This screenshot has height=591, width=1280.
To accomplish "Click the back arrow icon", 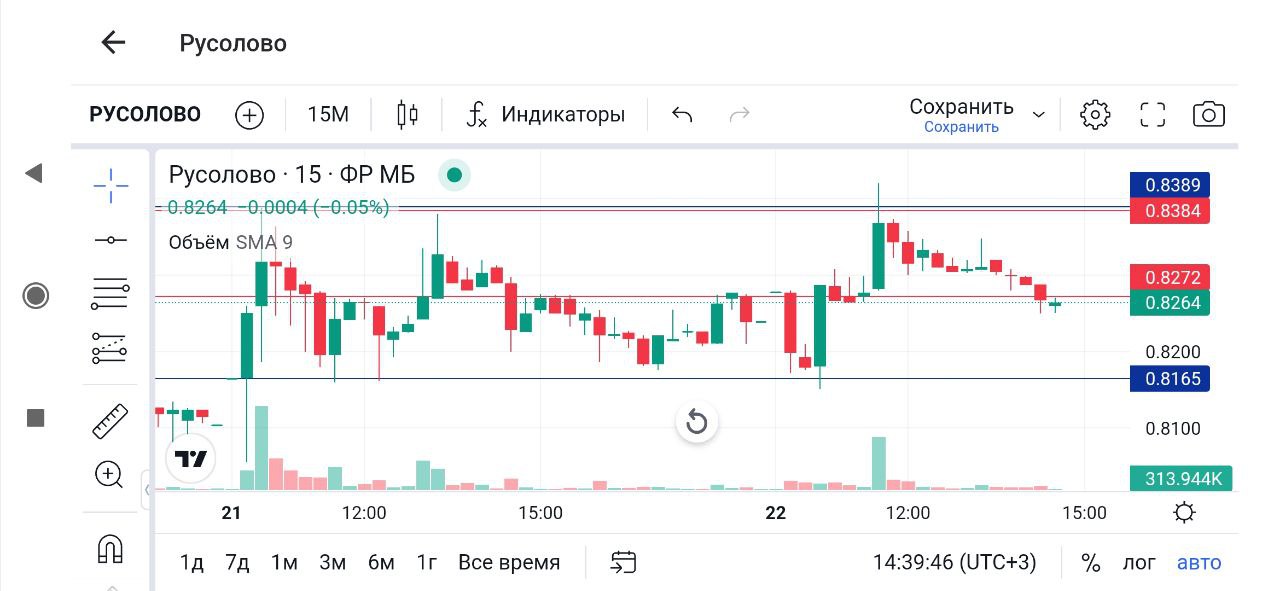I will click(x=113, y=43).
